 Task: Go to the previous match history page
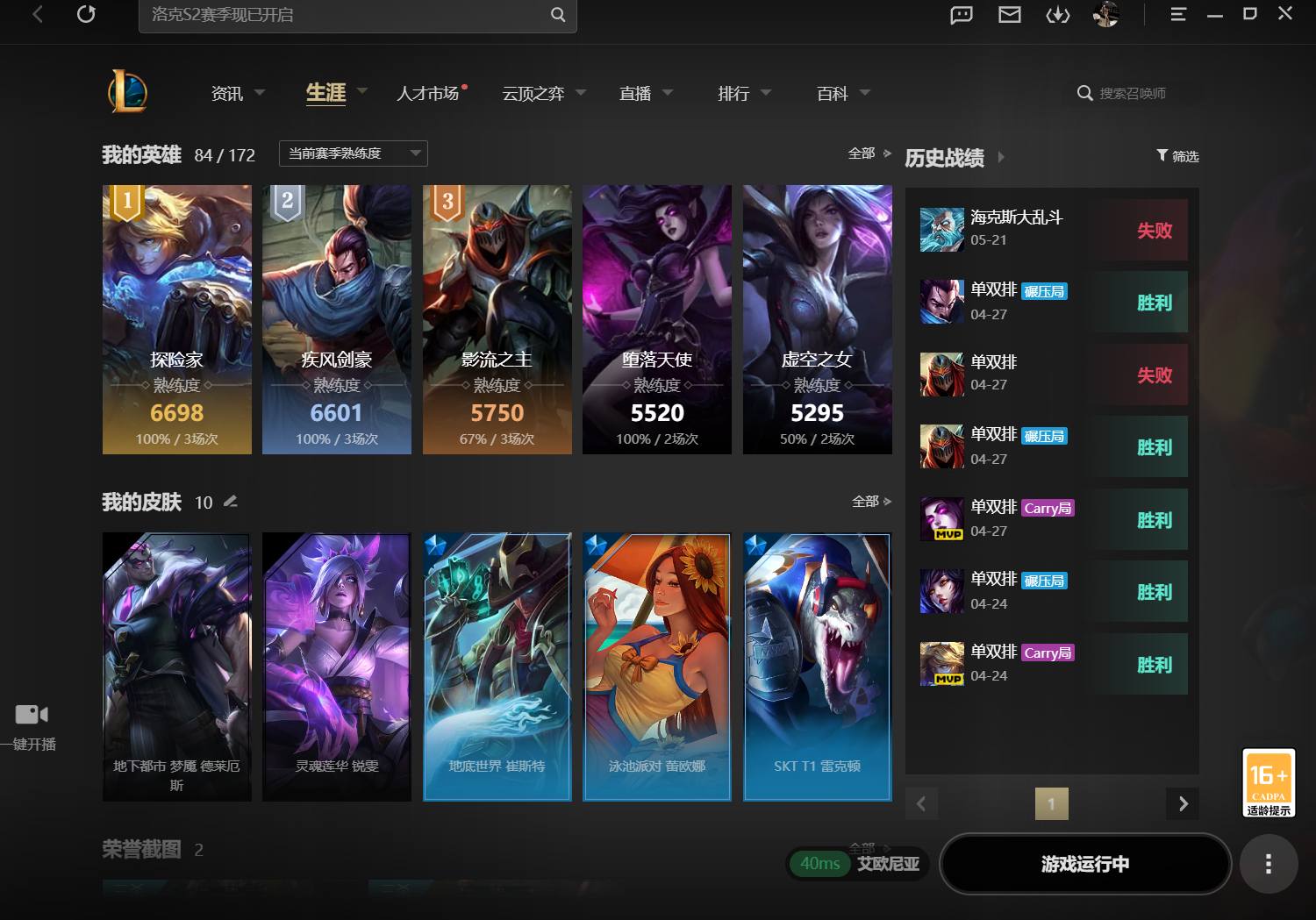point(921,803)
